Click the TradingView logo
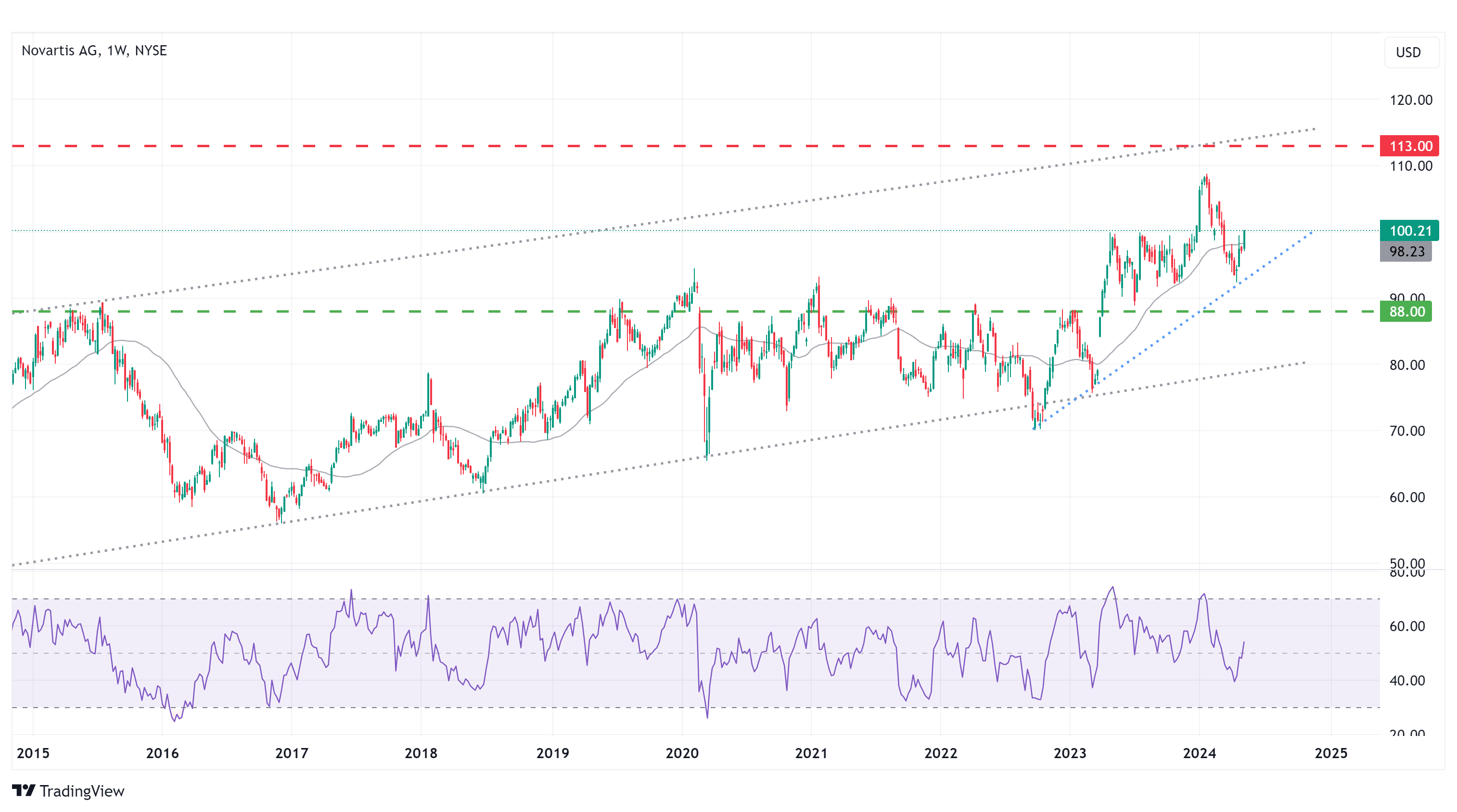Screen dimensions: 1457x812 click(x=68, y=790)
